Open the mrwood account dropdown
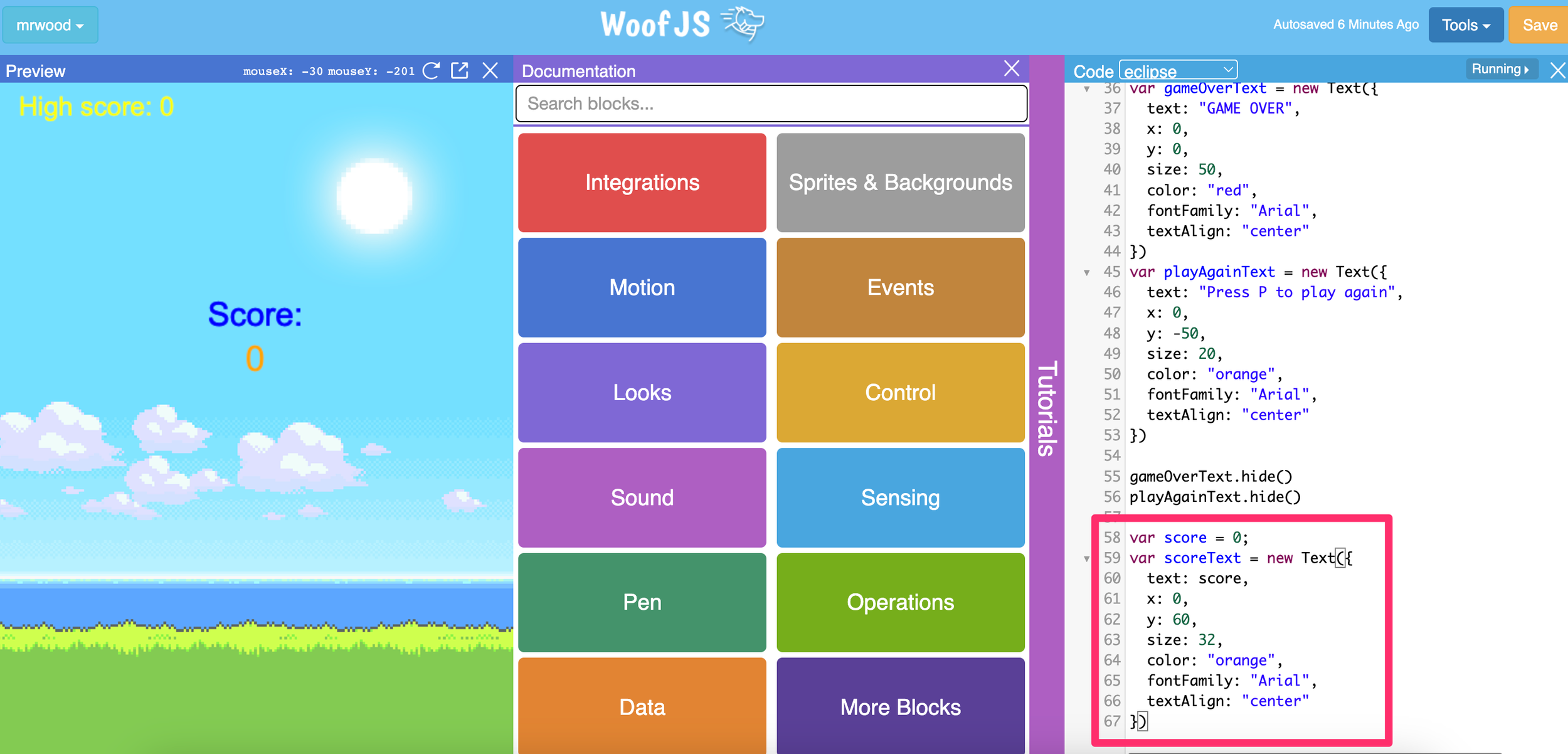The width and height of the screenshot is (1568, 754). tap(50, 25)
